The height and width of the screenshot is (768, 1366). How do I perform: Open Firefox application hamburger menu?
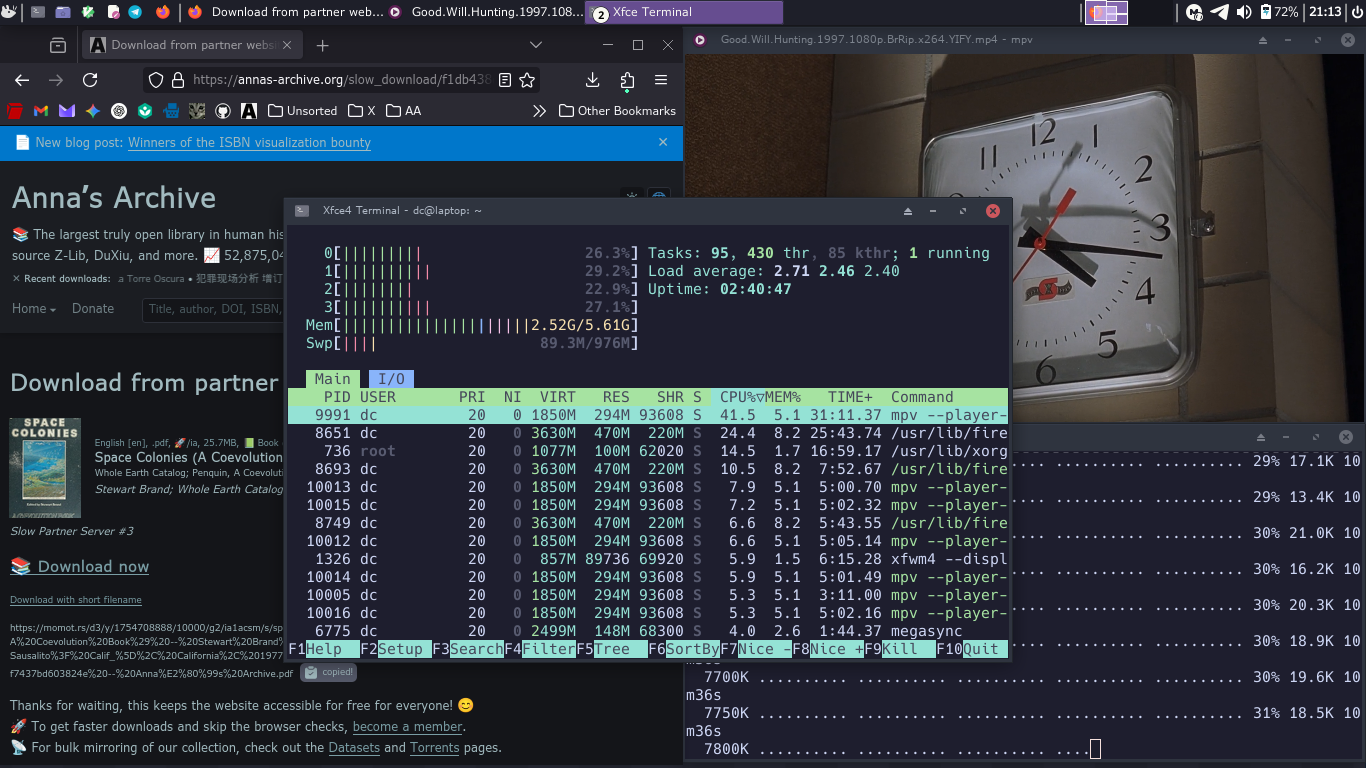(x=661, y=80)
